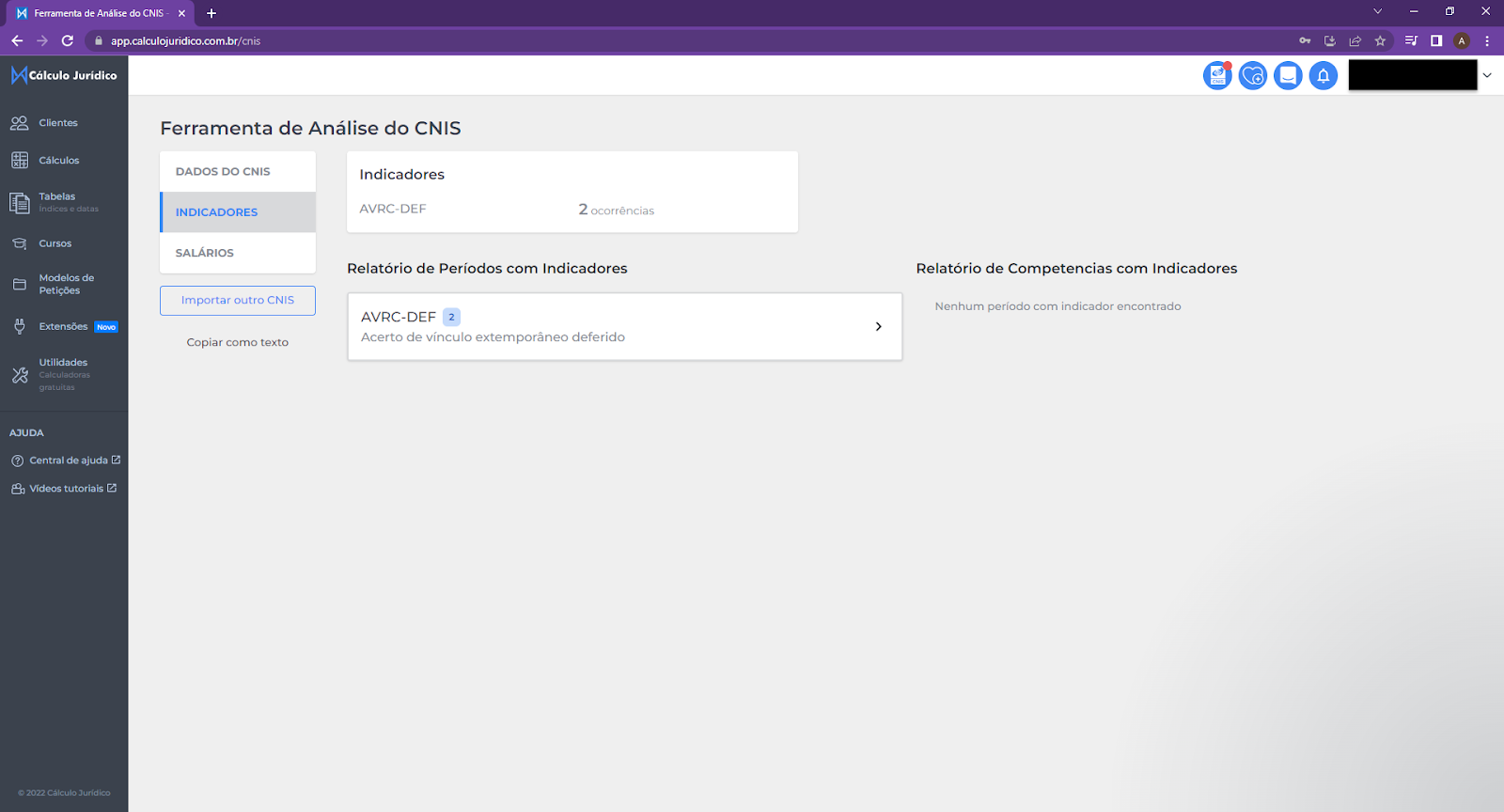Click Nenhum período com indicador encontrado text
1504x812 pixels.
pos(1057,306)
